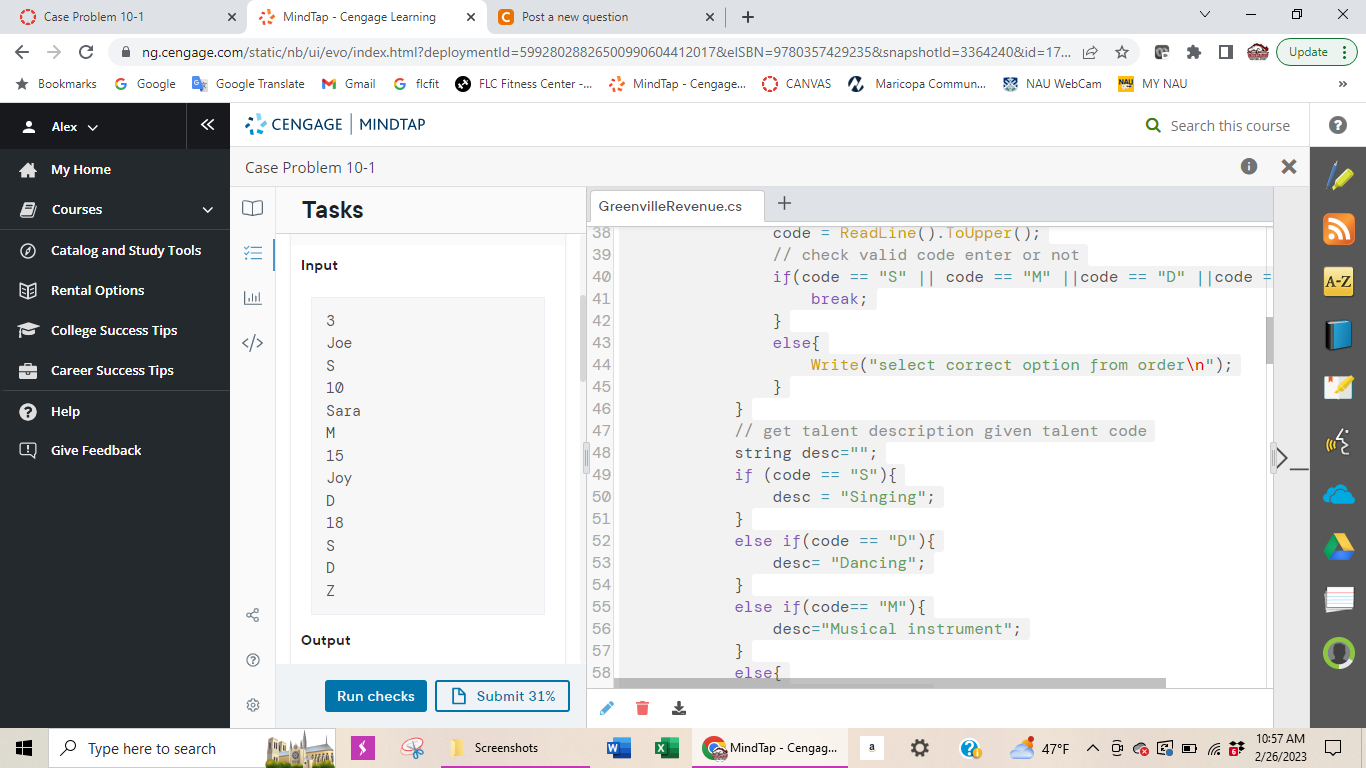Click the code editor horizontal scrollbar
Viewport: 1366px width, 768px height.
pyautogui.click(x=890, y=683)
